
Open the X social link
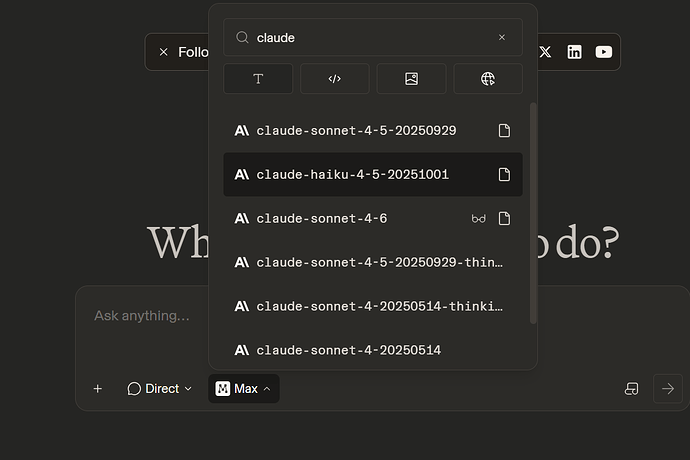tap(545, 52)
